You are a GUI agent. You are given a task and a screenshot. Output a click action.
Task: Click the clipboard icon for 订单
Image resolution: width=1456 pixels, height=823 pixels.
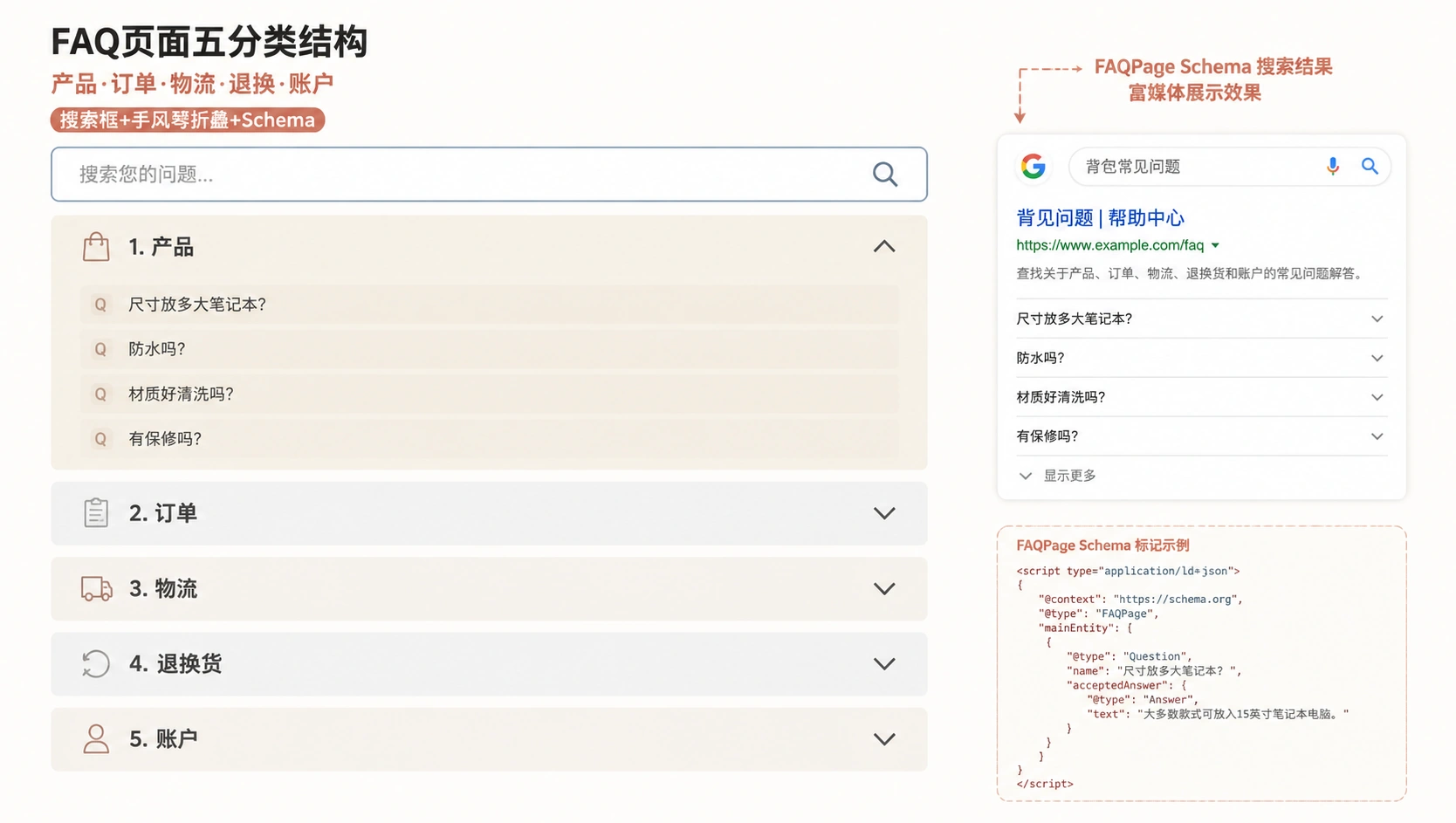[x=96, y=513]
